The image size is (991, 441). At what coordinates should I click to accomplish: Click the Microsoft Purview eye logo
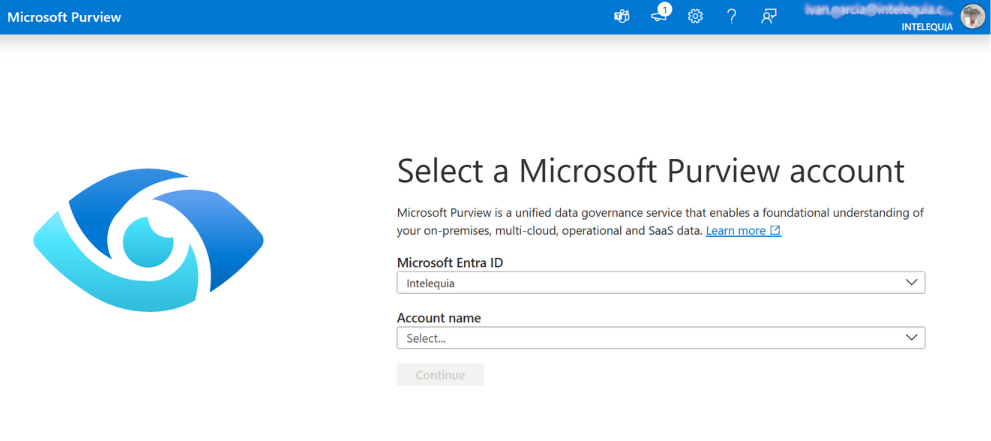coord(149,241)
